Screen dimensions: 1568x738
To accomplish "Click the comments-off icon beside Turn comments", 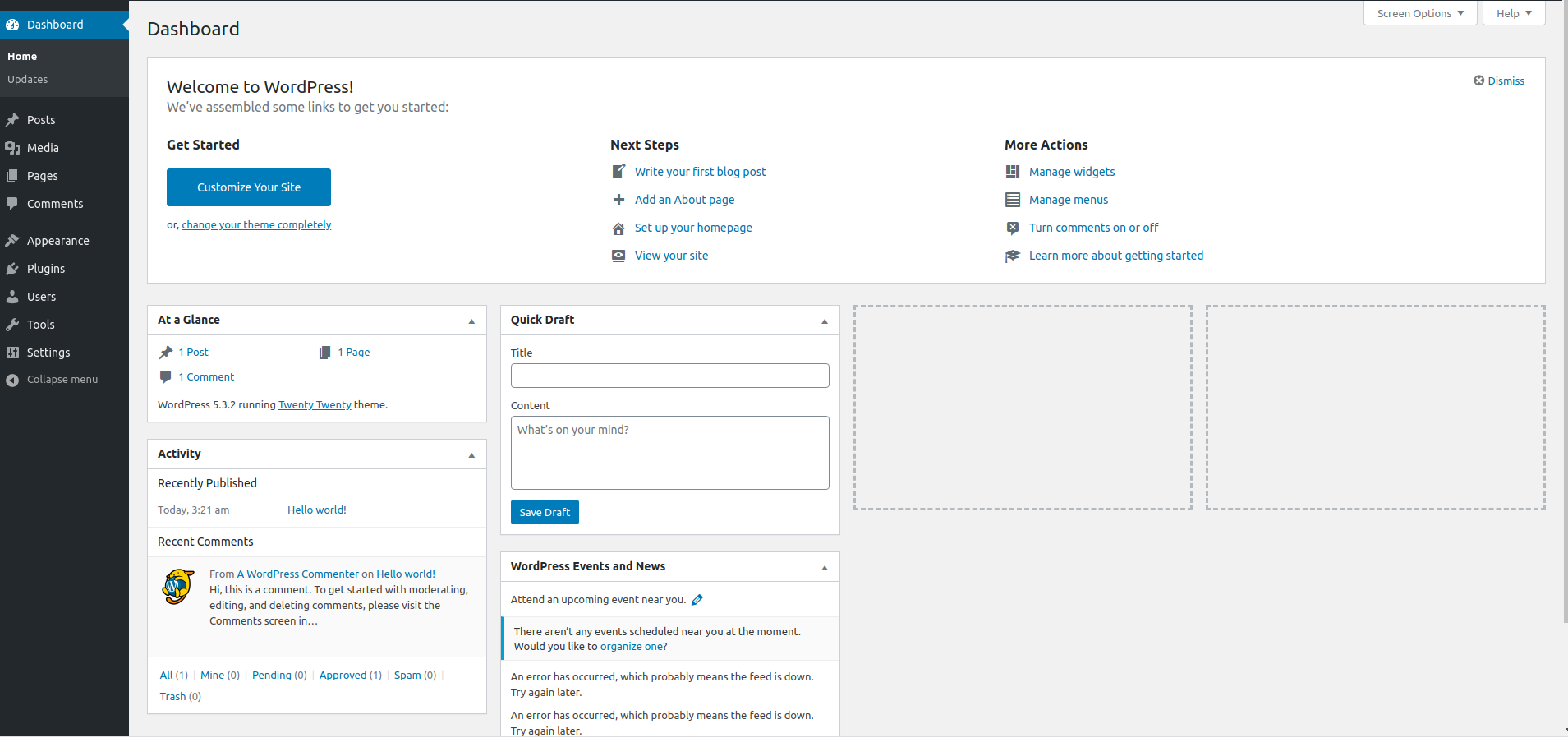I will (x=1013, y=228).
